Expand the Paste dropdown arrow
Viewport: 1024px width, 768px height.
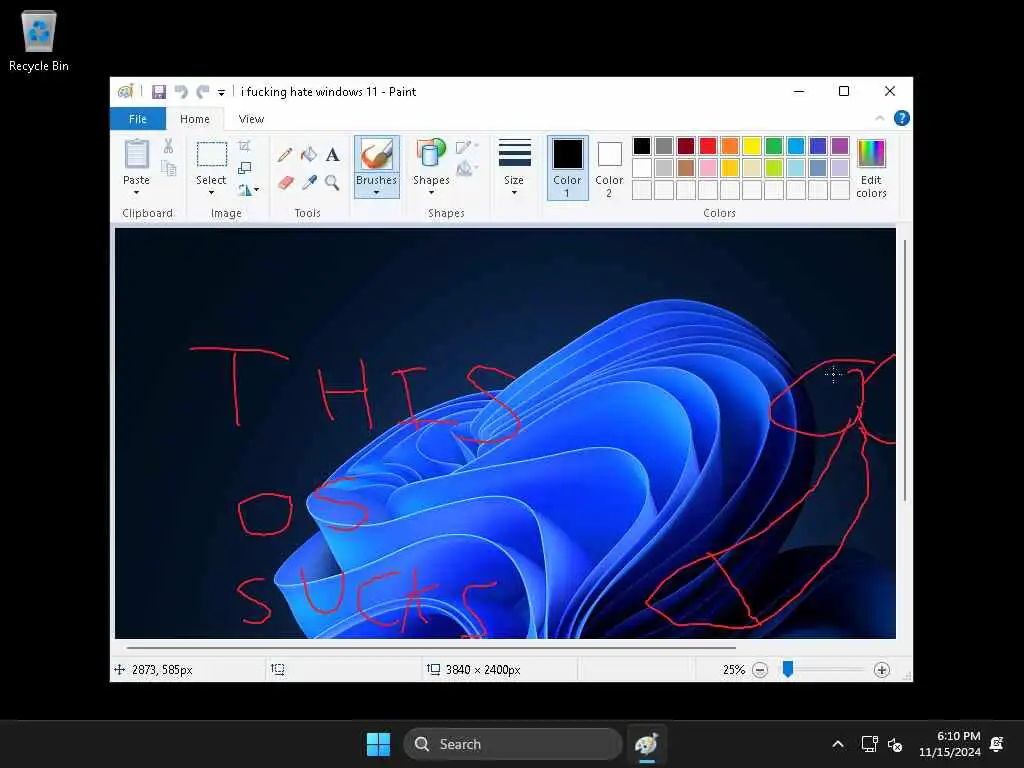[136, 193]
